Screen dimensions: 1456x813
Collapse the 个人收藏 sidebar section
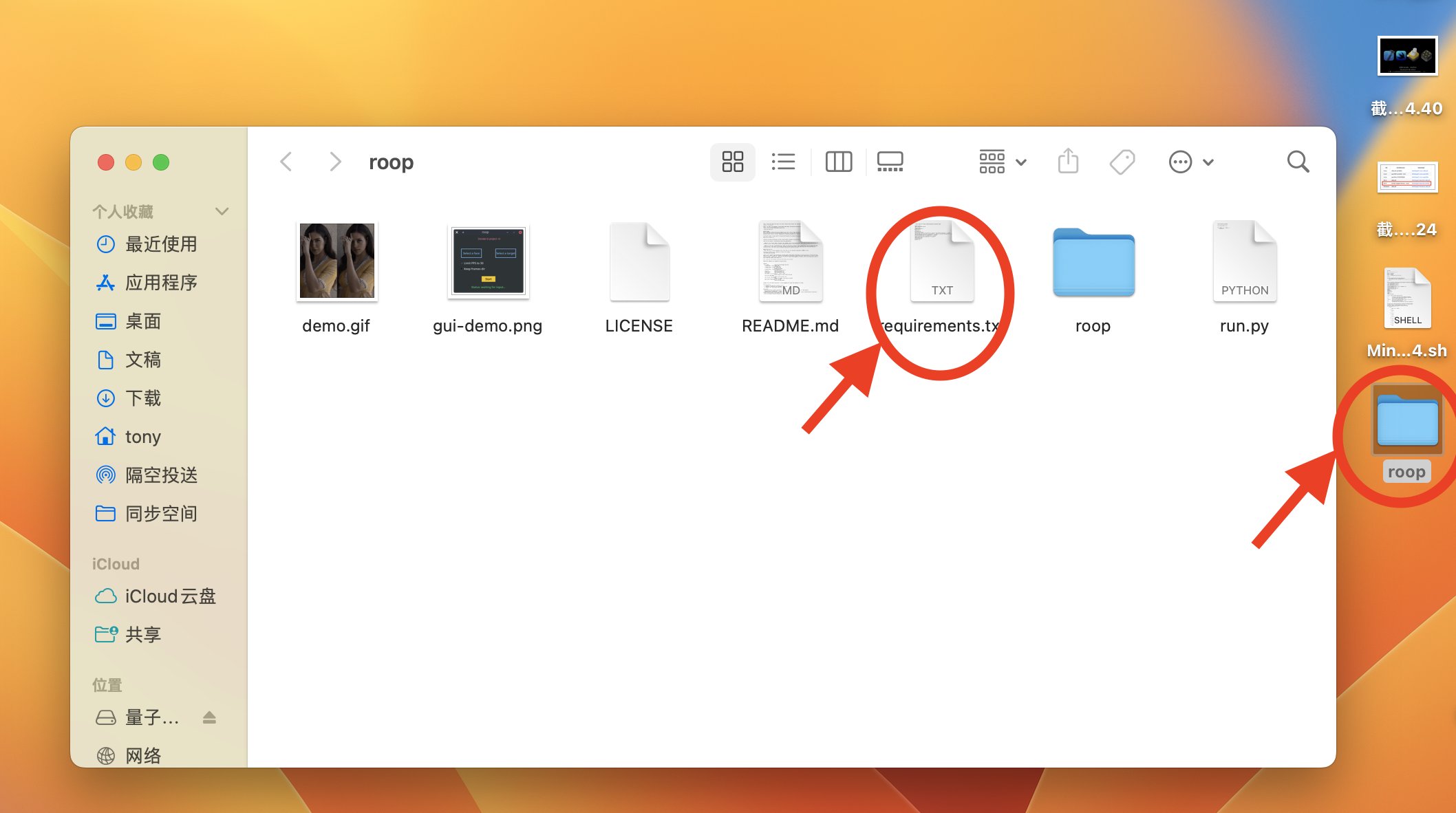click(x=222, y=211)
